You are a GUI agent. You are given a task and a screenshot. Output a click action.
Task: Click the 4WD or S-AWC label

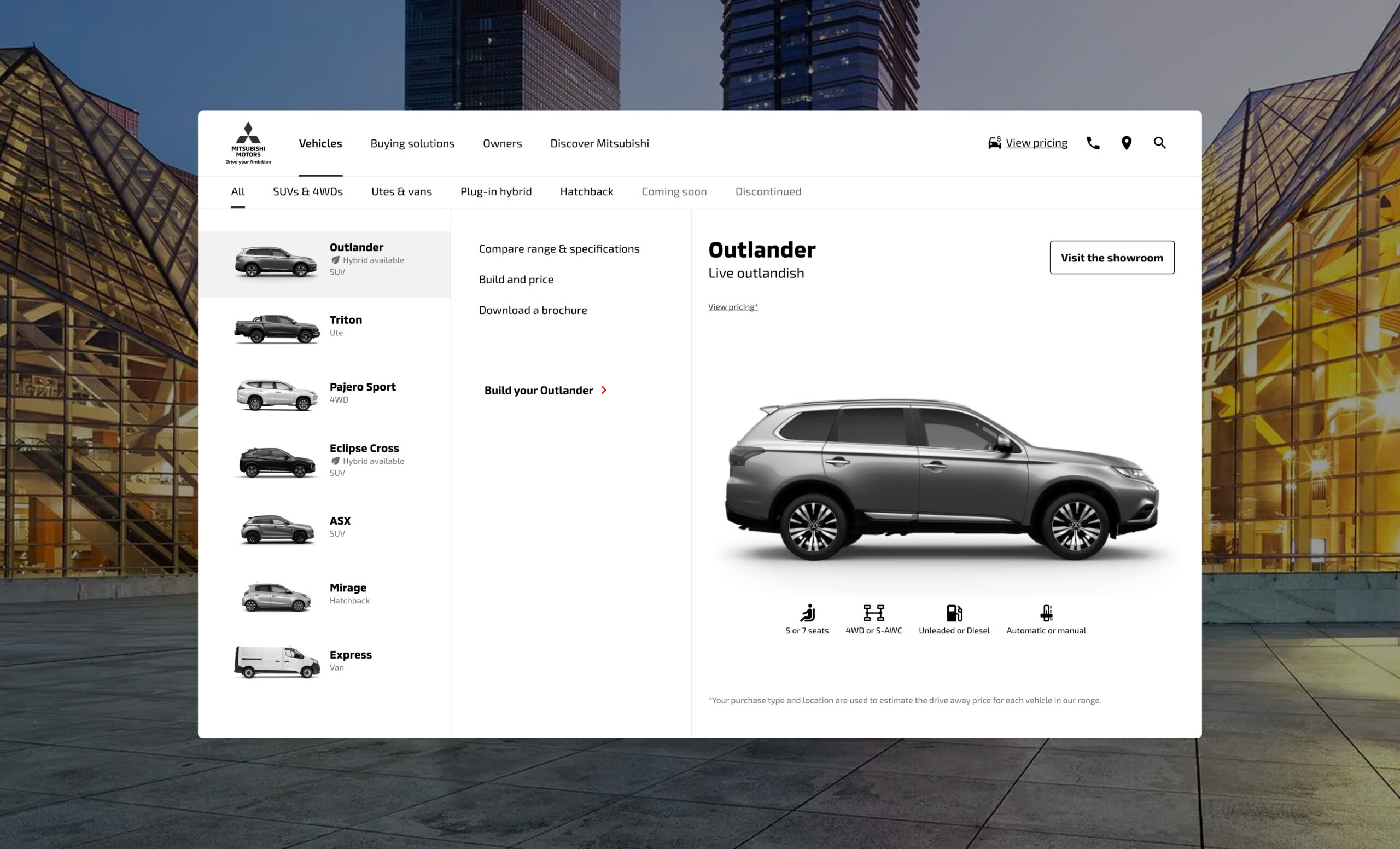coord(873,631)
